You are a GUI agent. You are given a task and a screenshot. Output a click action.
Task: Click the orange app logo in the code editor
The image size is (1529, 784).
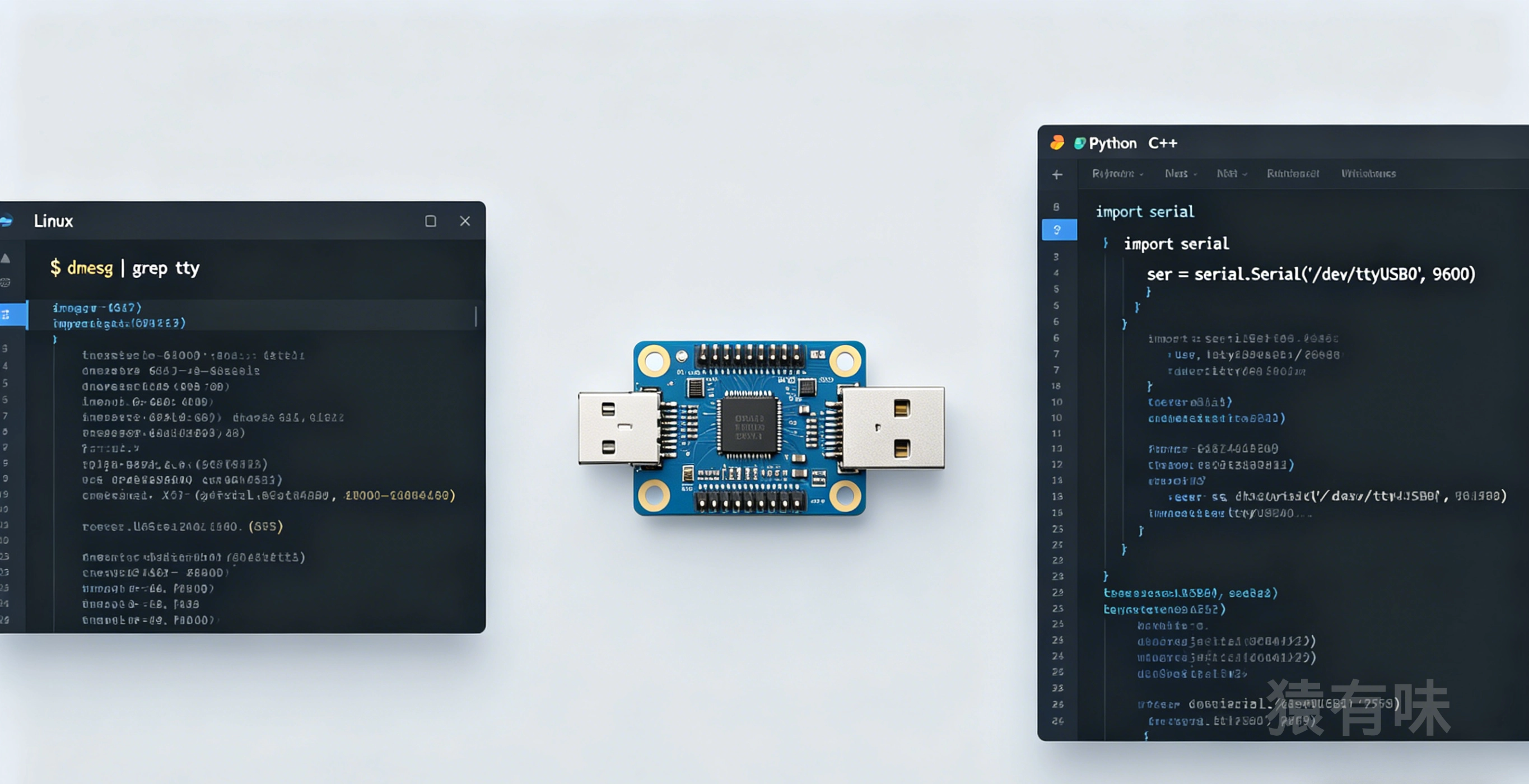click(1057, 142)
